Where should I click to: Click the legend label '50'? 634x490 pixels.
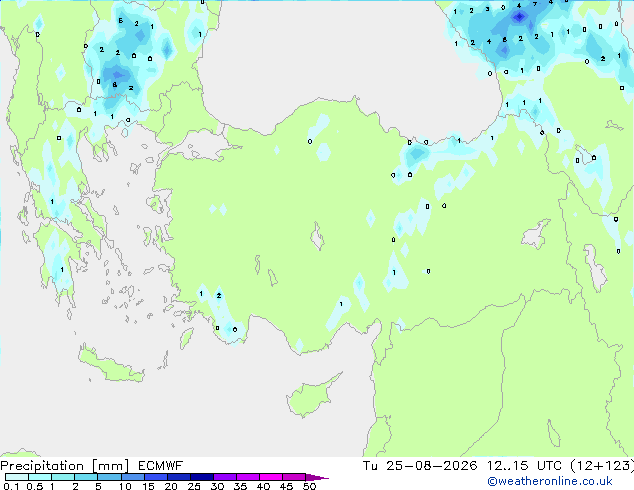coord(309,486)
